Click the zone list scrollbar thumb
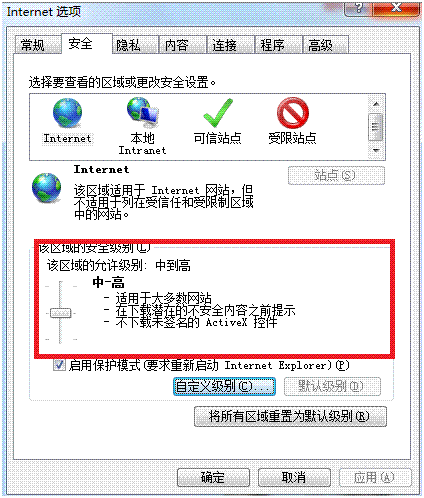Screen dimensions: 424x498 tap(376, 127)
